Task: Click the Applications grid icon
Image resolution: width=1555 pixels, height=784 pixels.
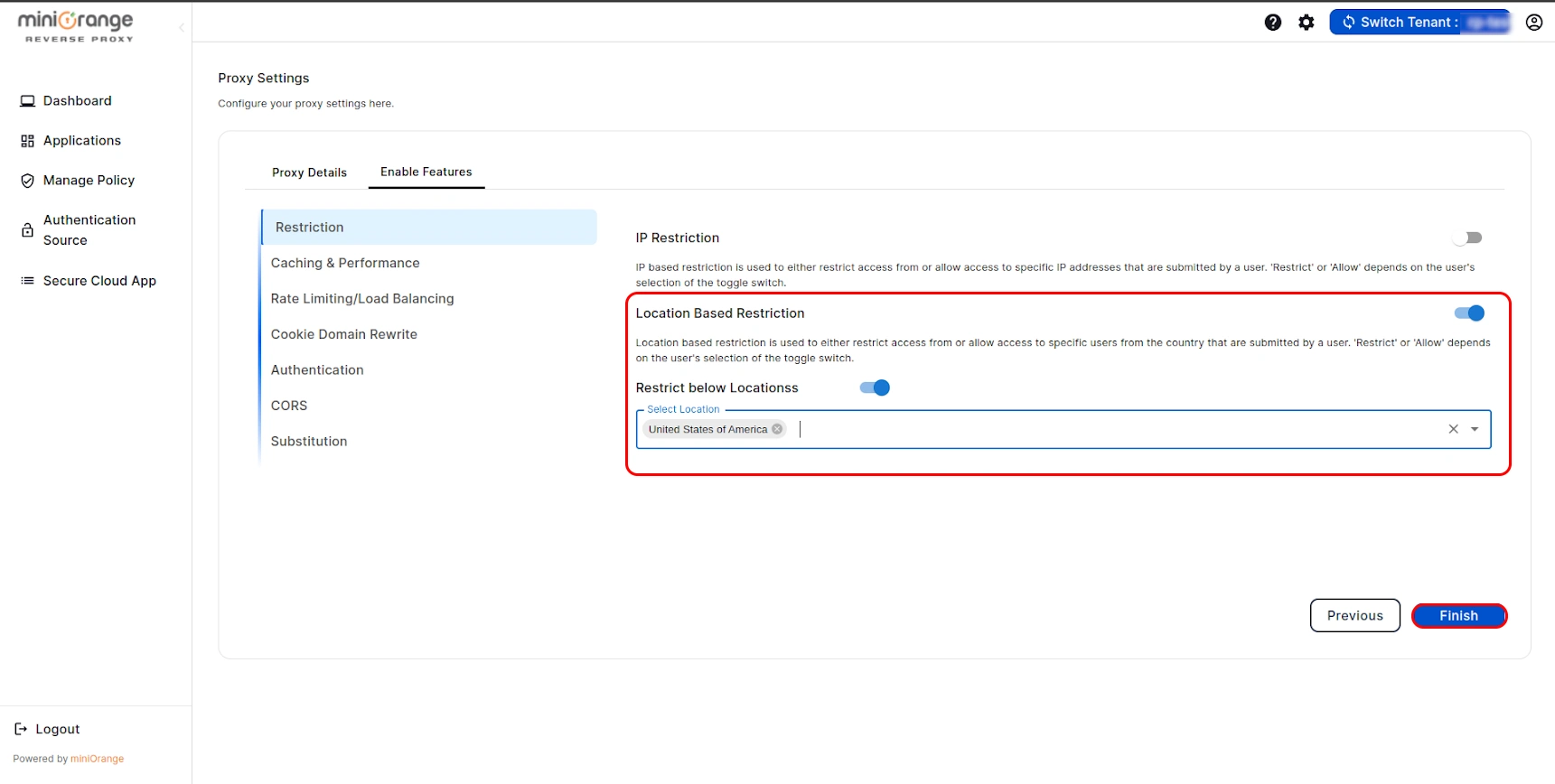Action: point(28,141)
